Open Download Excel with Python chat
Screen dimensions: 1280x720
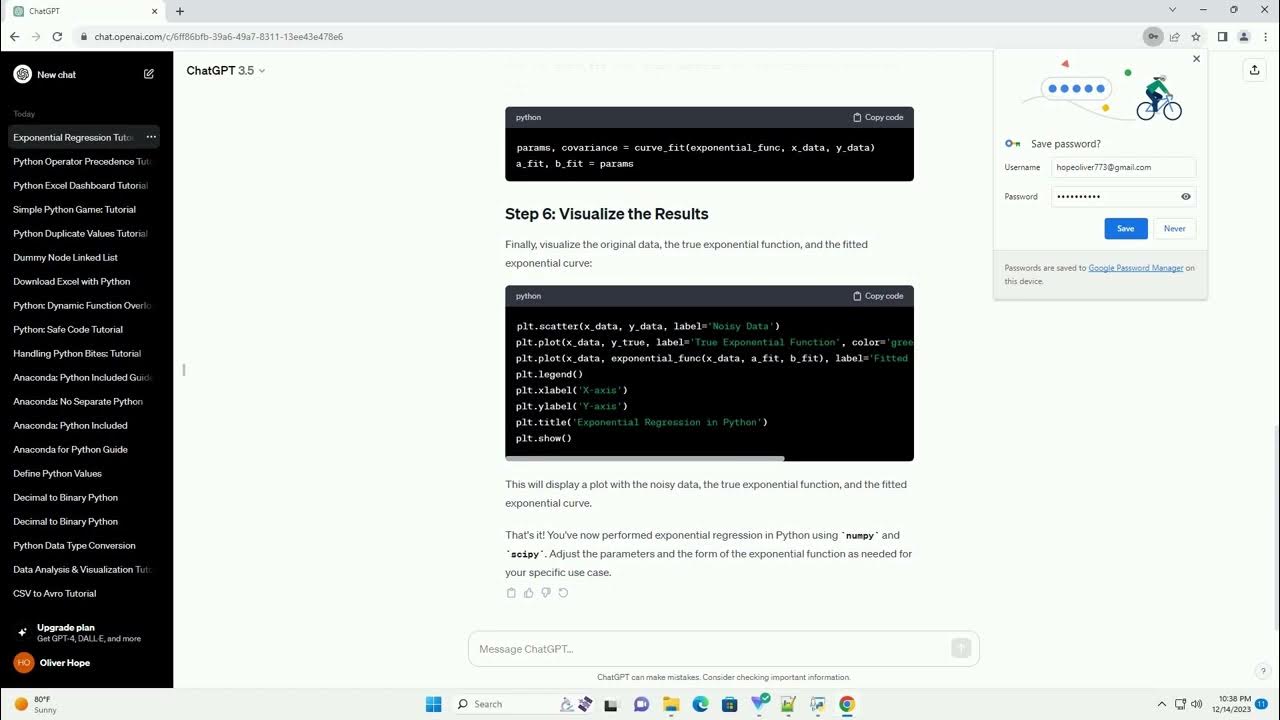(x=82, y=281)
